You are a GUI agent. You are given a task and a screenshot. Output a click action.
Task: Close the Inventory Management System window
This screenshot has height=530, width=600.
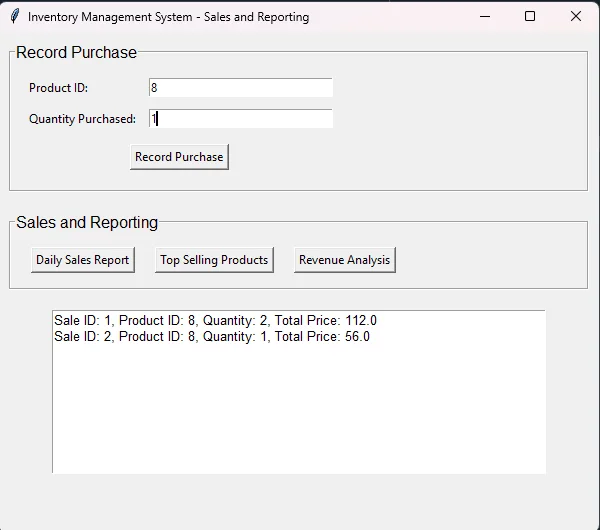pos(576,16)
